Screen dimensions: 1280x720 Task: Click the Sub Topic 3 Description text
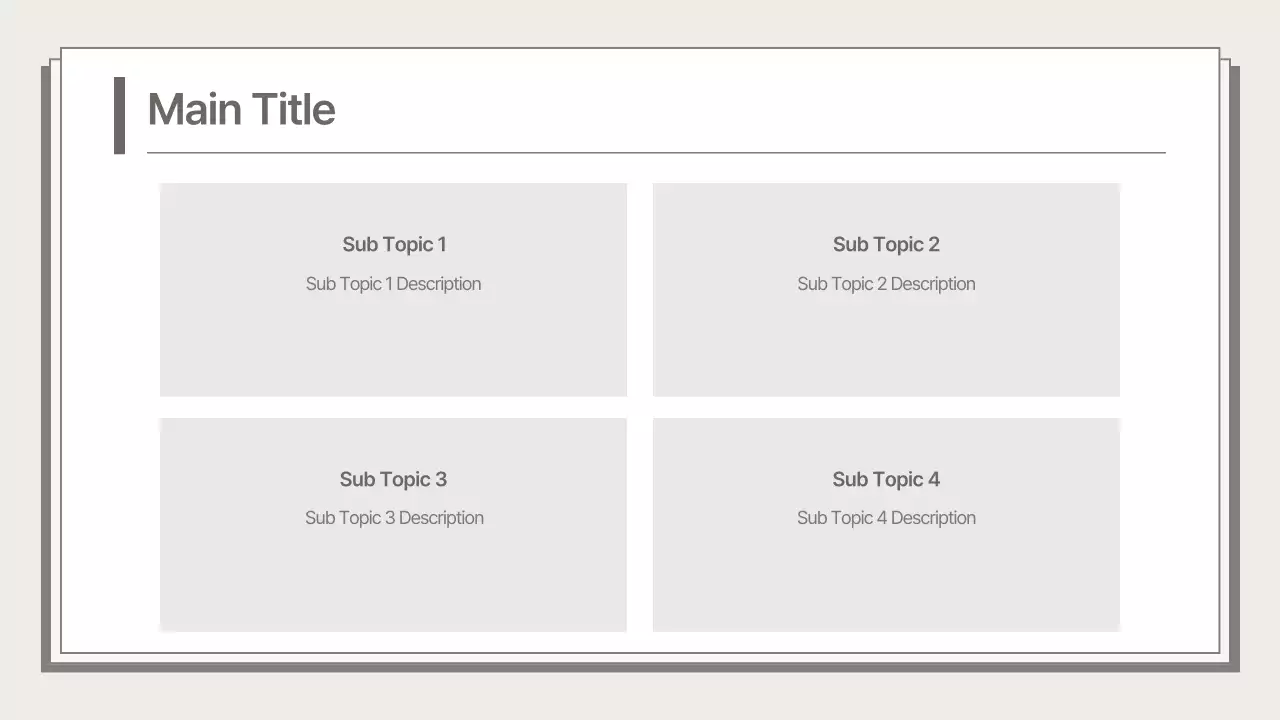tap(394, 518)
